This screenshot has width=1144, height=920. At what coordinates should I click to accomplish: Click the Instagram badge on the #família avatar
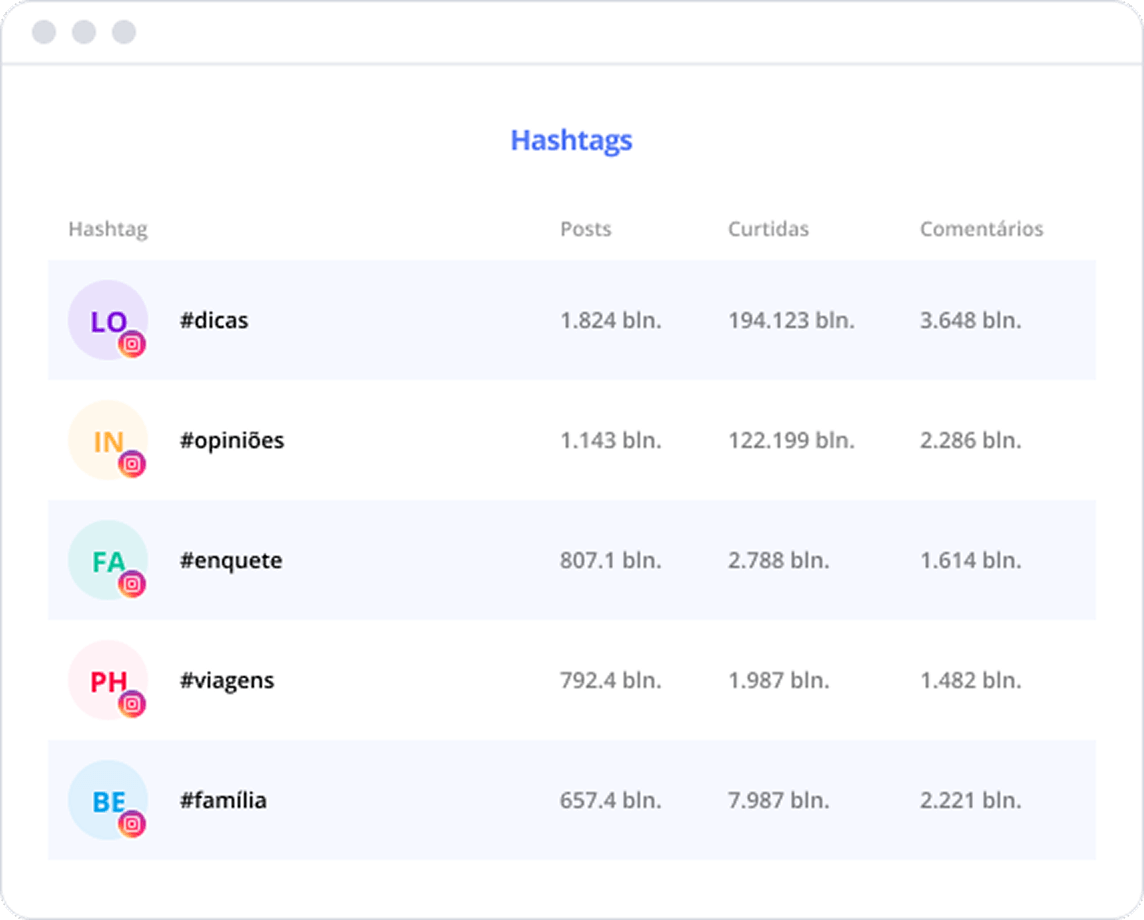(134, 824)
